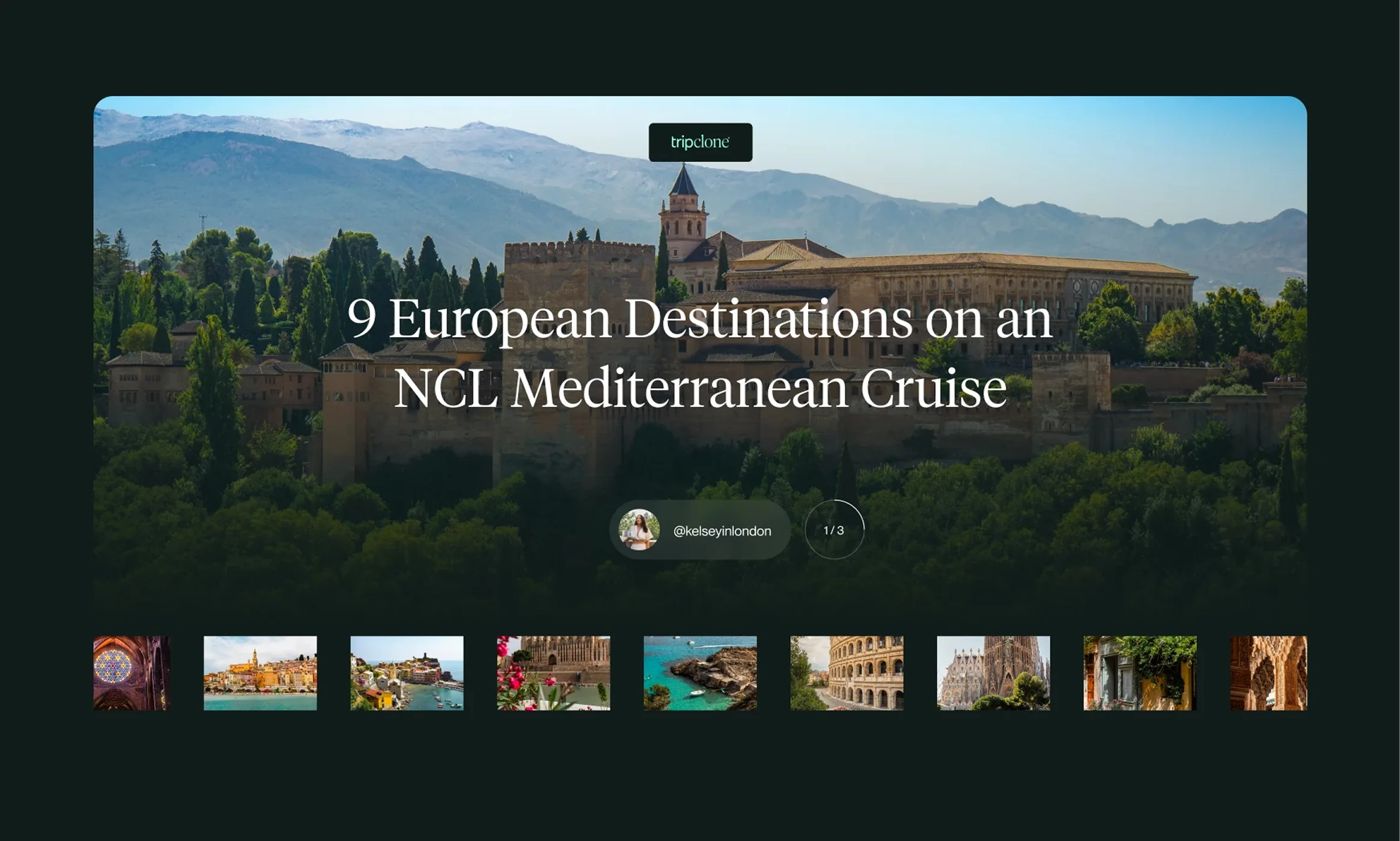Open the Sagrada Familia thumbnail
1400x841 pixels.
coord(993,673)
